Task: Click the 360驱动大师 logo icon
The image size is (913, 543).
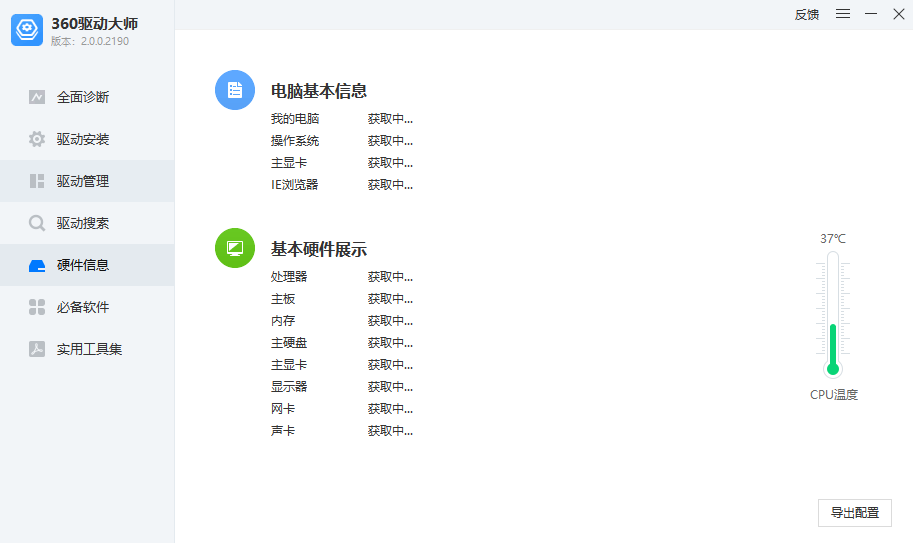Action: (27, 30)
